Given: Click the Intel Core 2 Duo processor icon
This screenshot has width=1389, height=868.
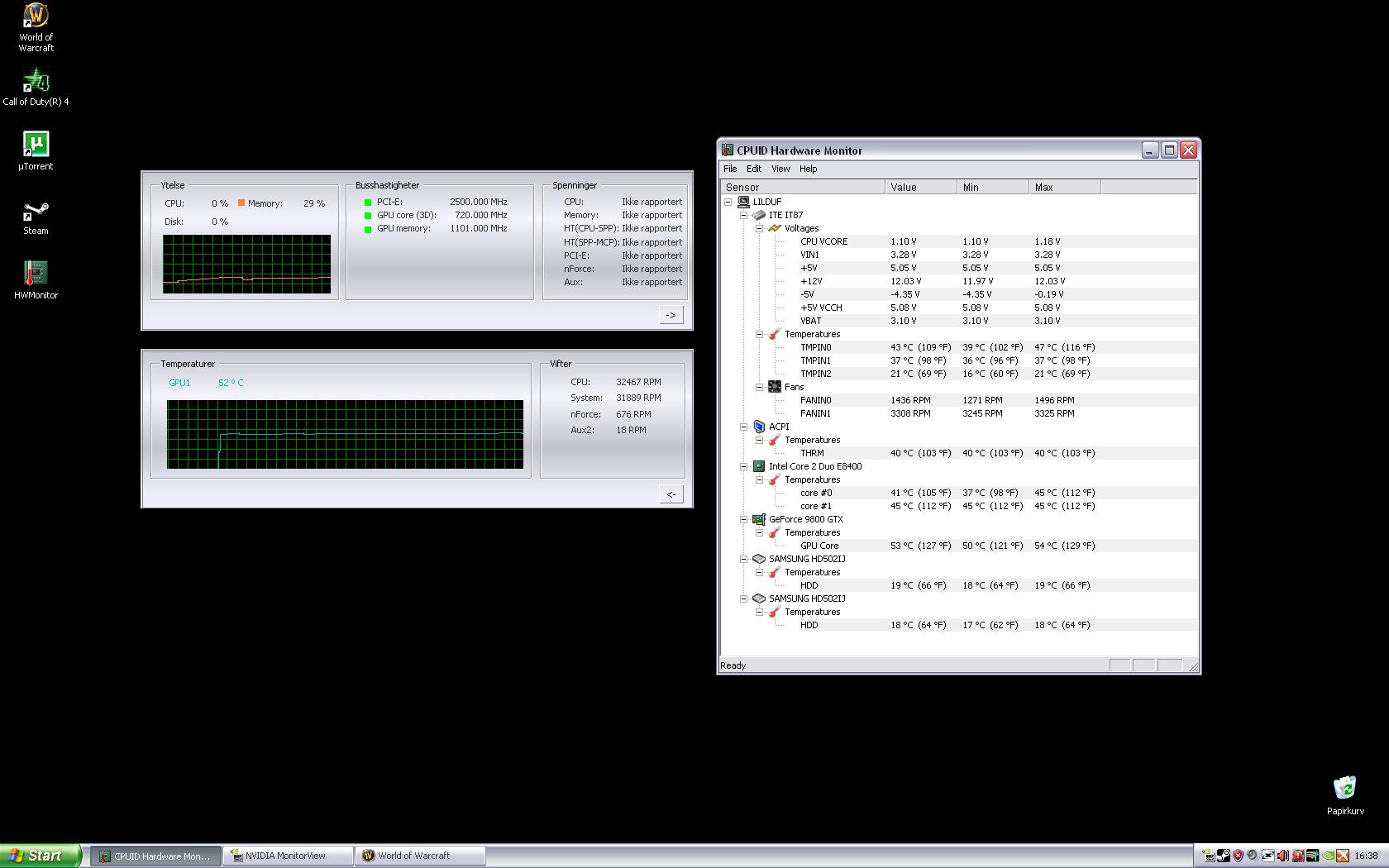Looking at the screenshot, I should (x=759, y=466).
